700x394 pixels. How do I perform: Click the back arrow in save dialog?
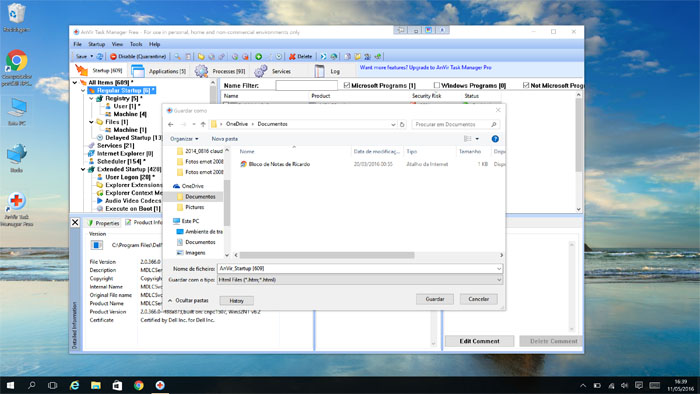click(171, 124)
